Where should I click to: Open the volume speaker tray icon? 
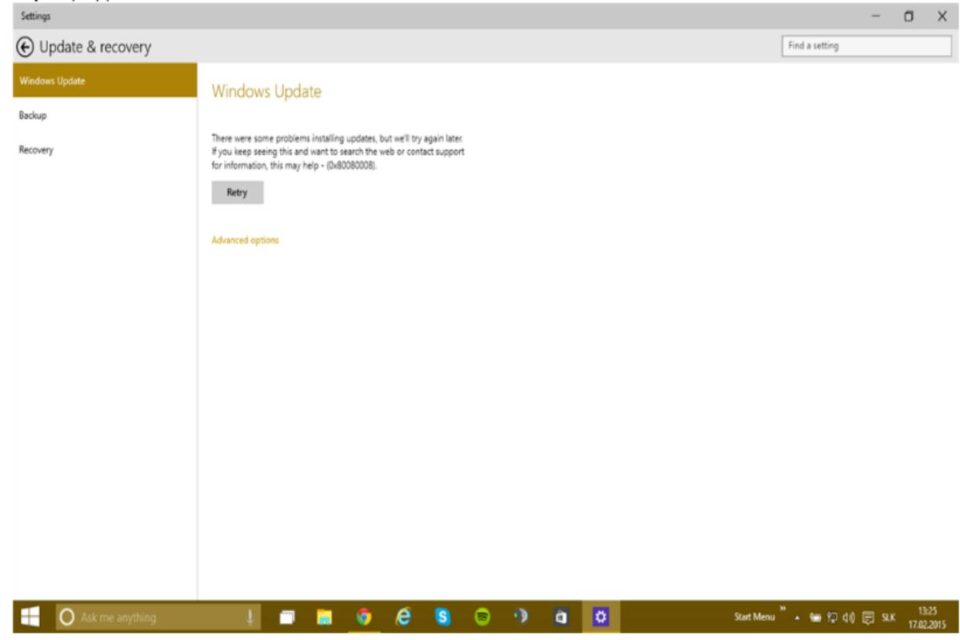point(849,617)
